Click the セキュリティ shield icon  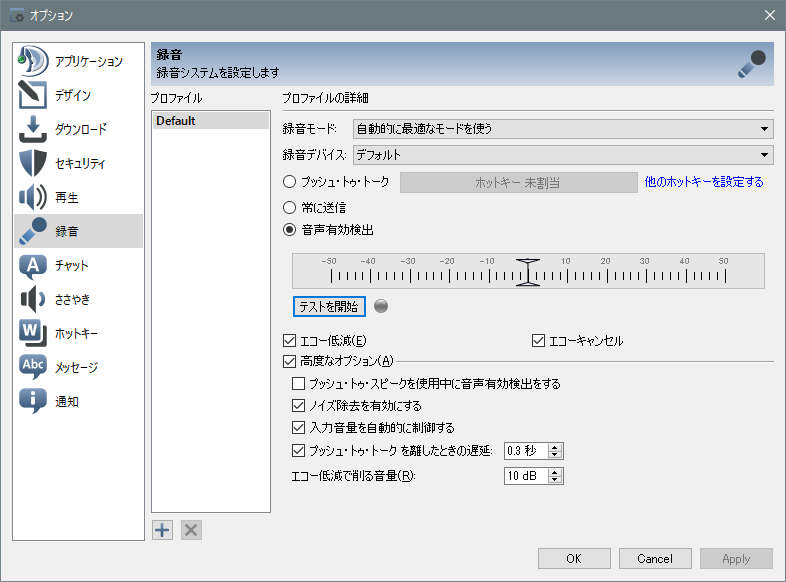click(33, 163)
